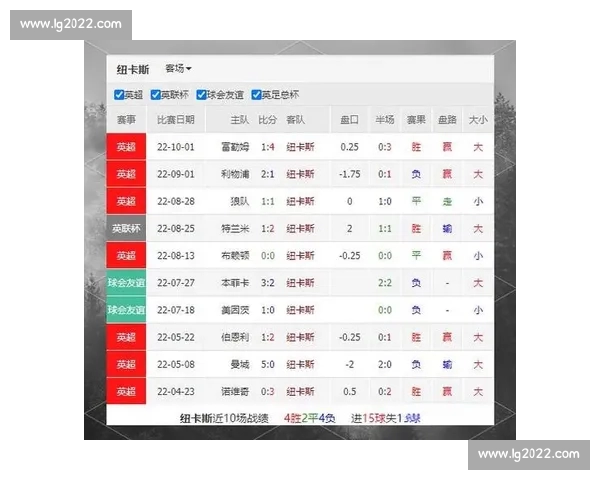
Task: Toggle the 英足总杯 checkbox
Action: (x=256, y=95)
